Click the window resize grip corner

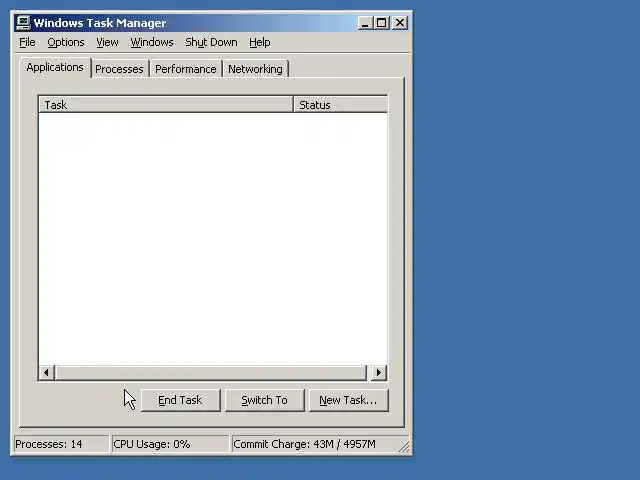point(404,447)
